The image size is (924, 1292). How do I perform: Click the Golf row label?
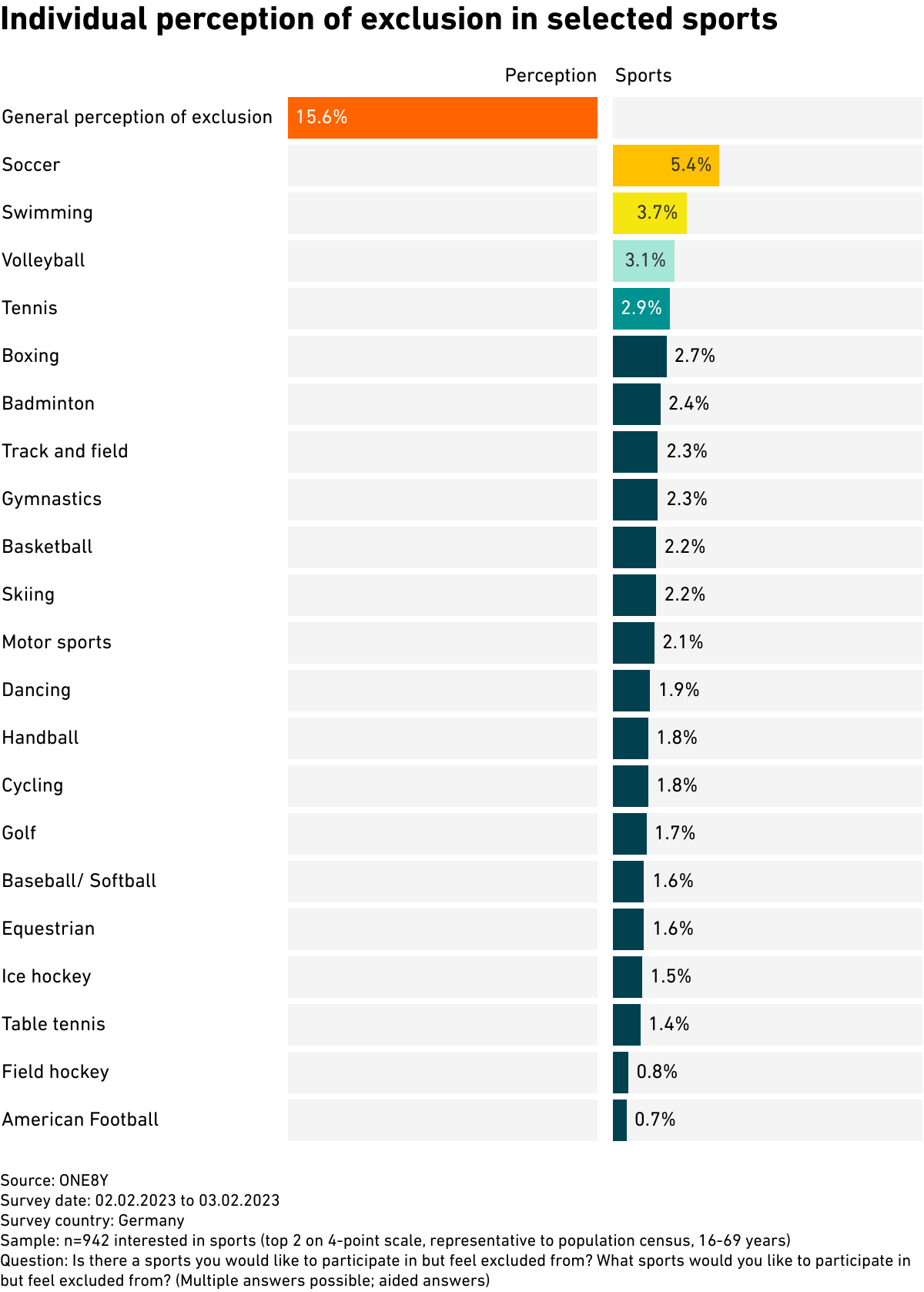tap(19, 833)
